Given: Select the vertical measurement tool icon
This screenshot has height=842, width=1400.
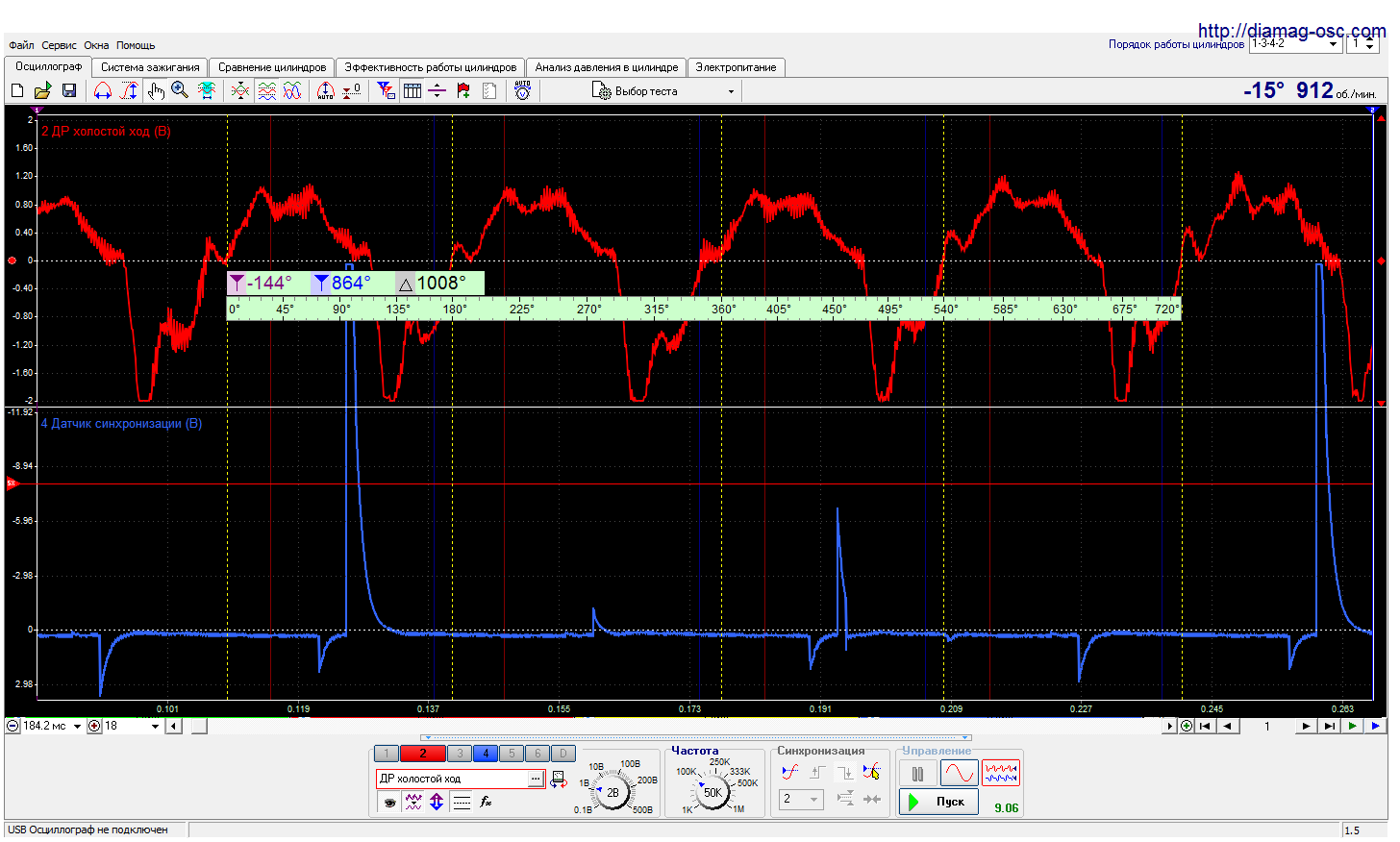Looking at the screenshot, I should point(129,90).
